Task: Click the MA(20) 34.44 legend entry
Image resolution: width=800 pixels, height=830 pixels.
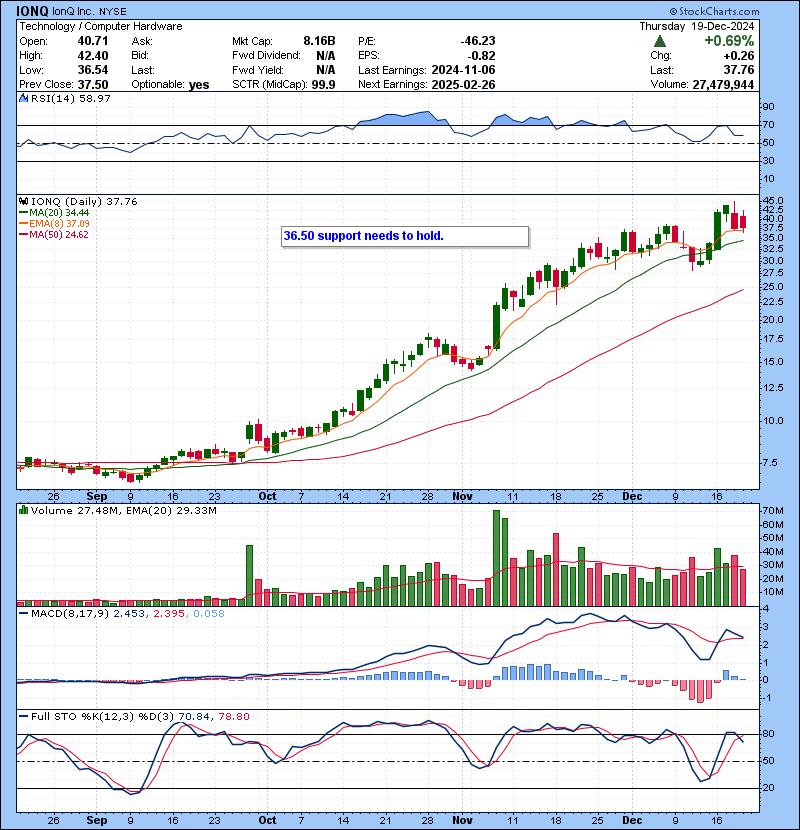Action: point(54,212)
